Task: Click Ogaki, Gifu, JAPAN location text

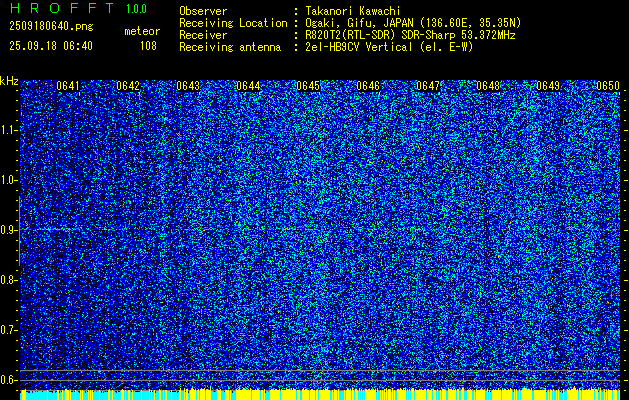Action: click(x=413, y=23)
